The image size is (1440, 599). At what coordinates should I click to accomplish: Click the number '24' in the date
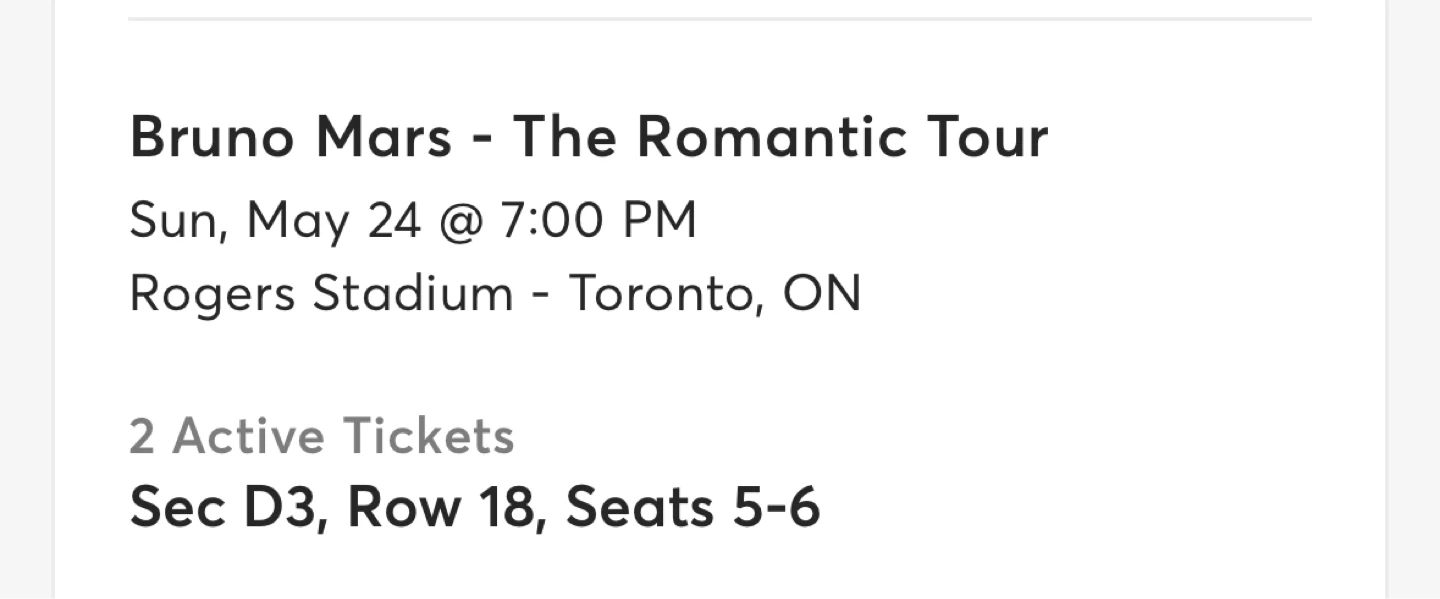(394, 220)
